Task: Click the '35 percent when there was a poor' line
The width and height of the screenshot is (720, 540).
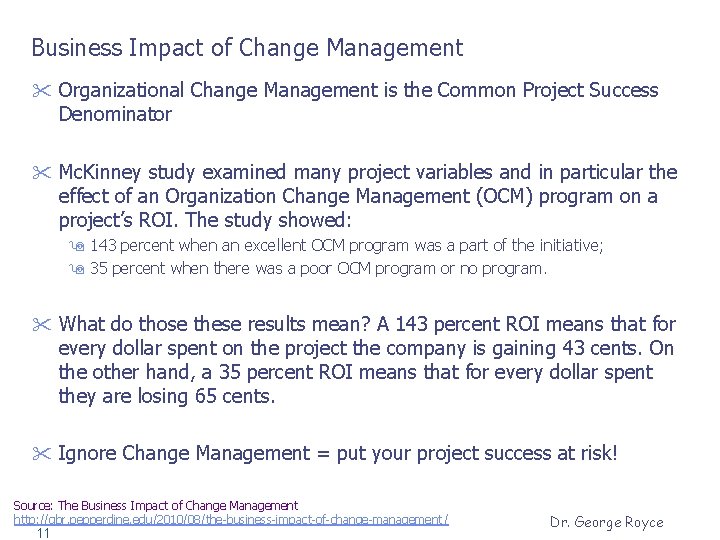Action: (319, 268)
